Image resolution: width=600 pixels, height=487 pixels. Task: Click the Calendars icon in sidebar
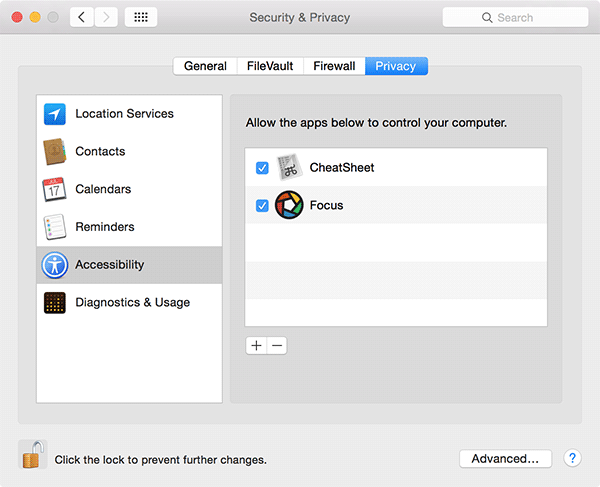[x=54, y=189]
